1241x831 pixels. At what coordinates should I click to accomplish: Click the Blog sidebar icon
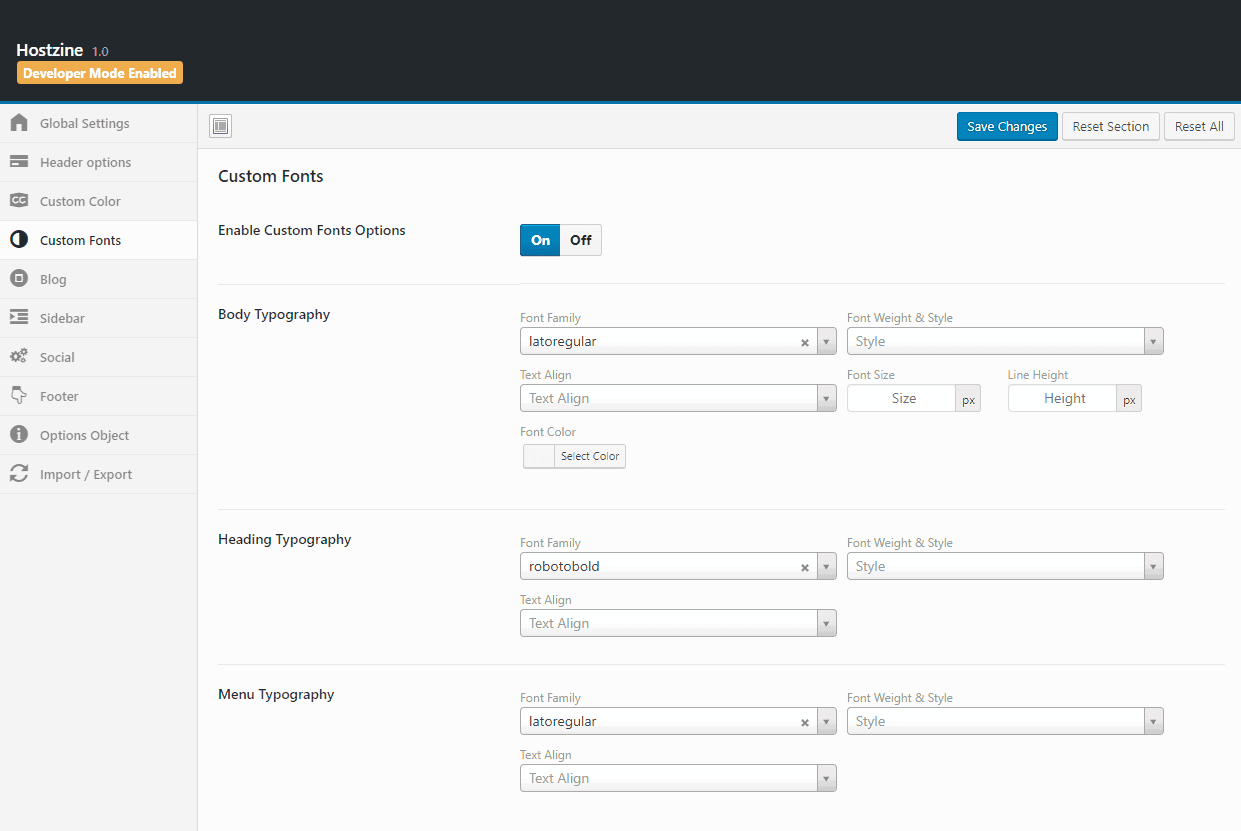click(x=19, y=279)
